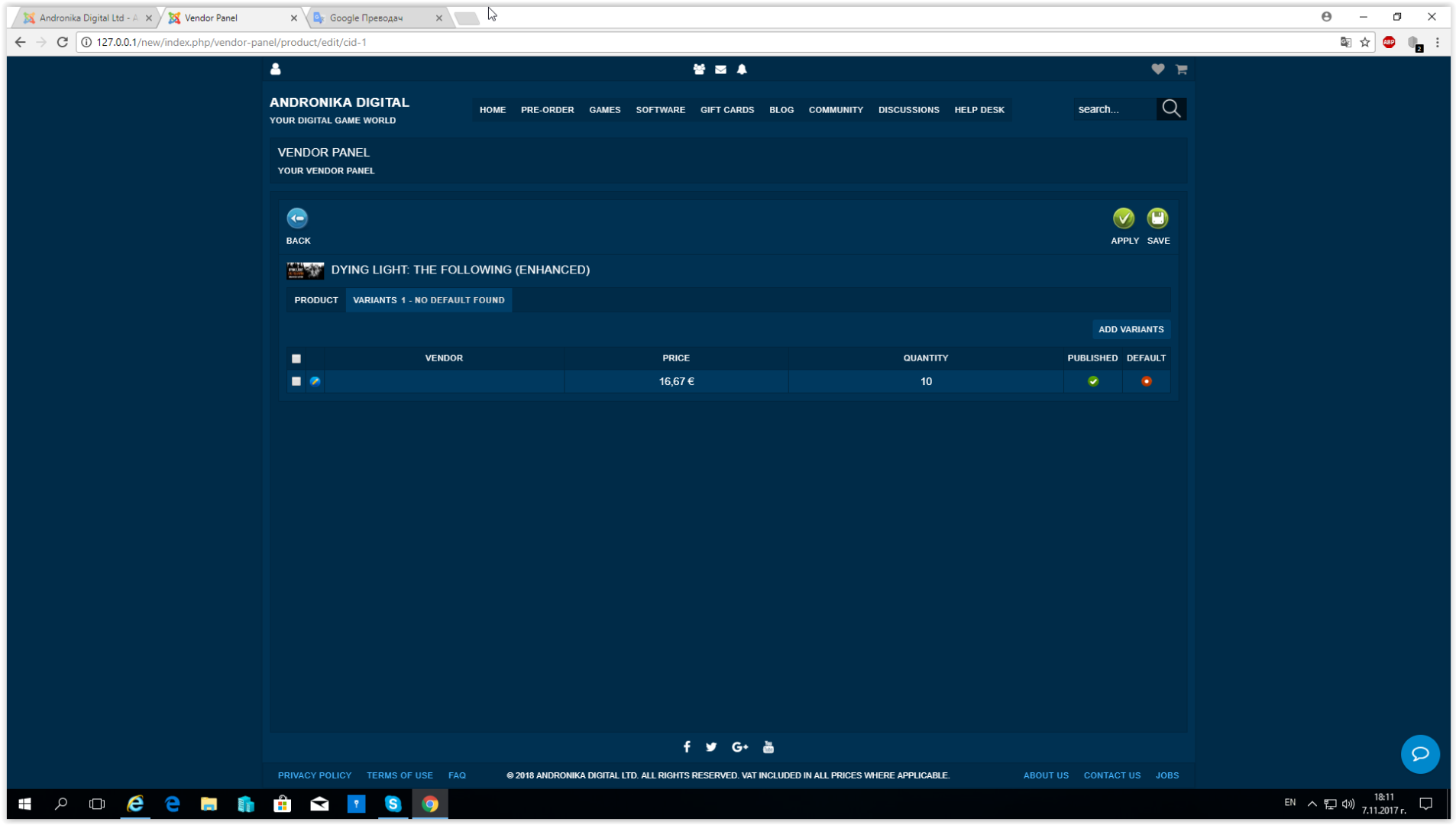Screen dimensions: 1456x825
Task: Sort by the Price column header
Action: click(x=676, y=358)
